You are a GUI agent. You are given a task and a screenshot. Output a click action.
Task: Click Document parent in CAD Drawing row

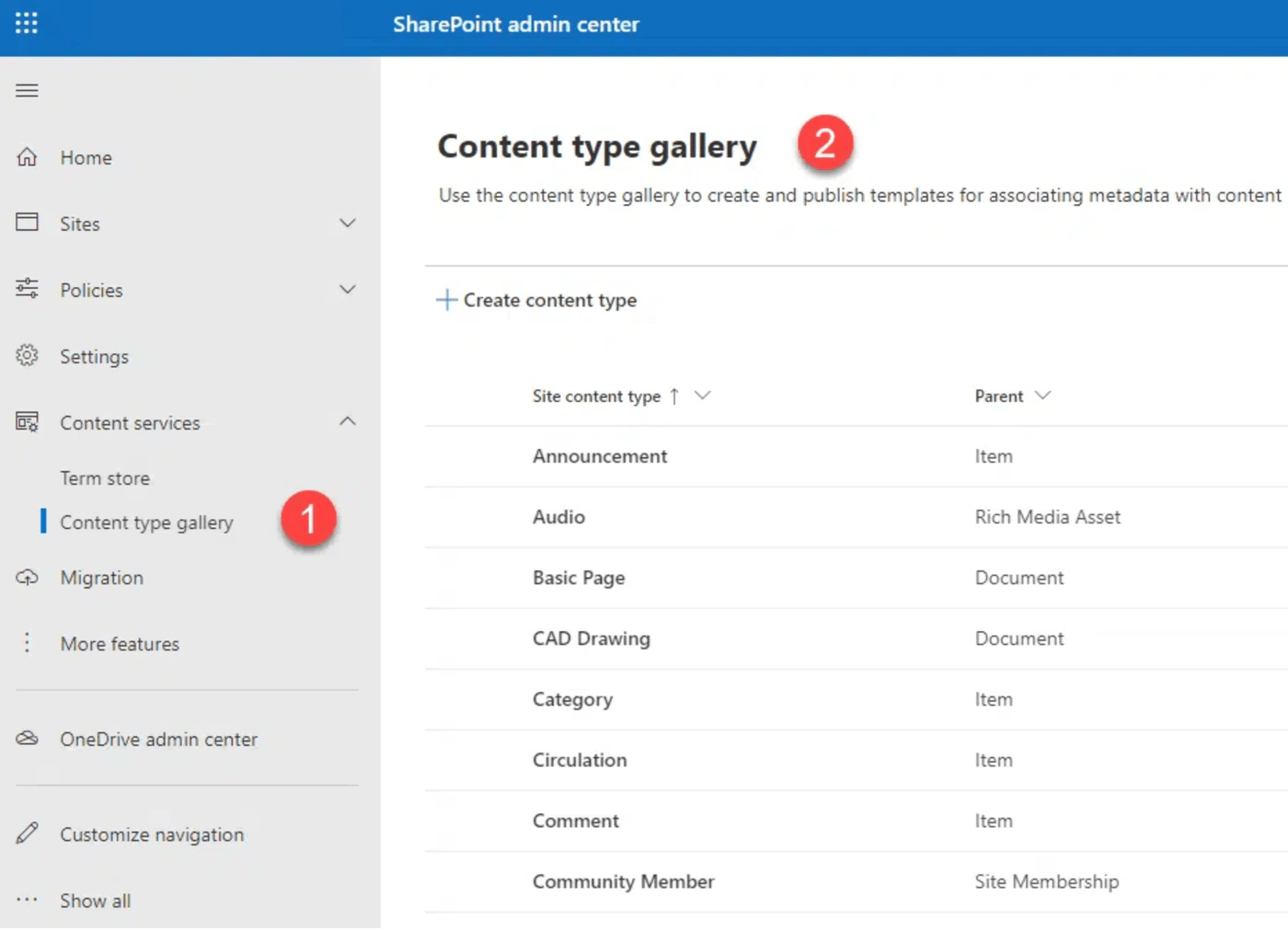(1019, 638)
